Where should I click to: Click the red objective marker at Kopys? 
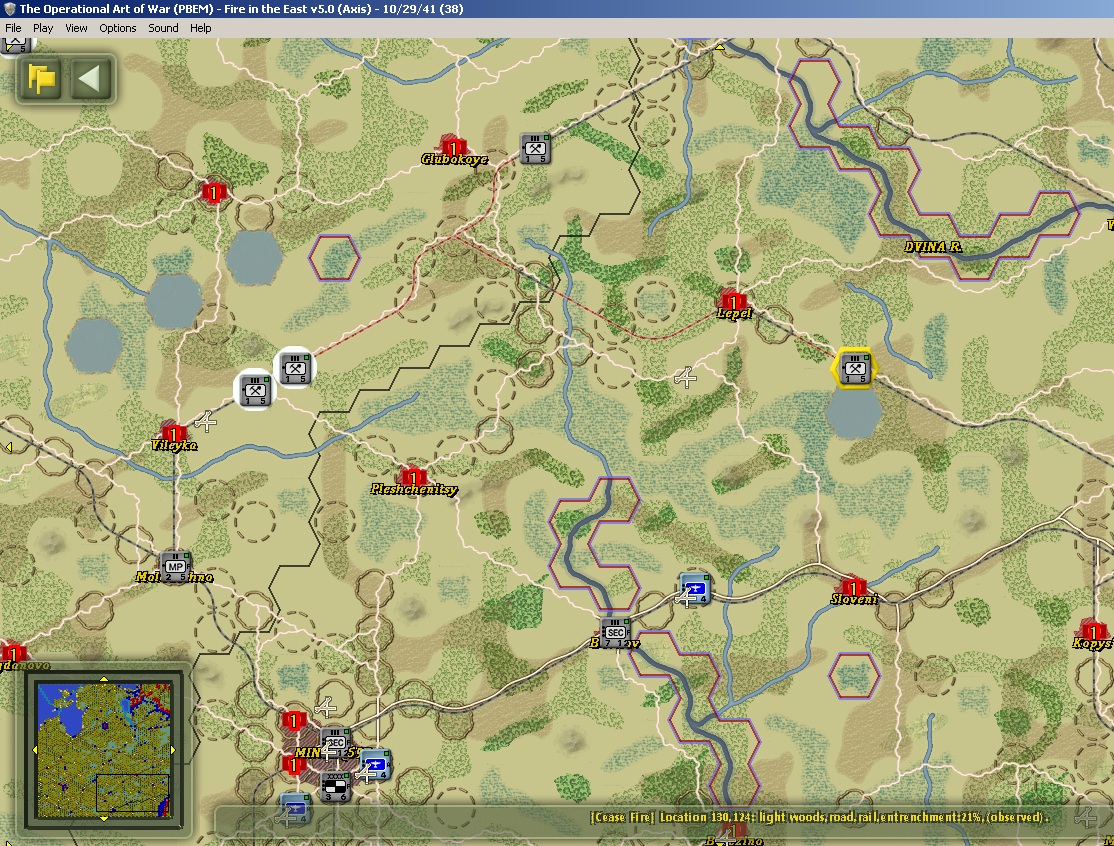pos(1093,631)
